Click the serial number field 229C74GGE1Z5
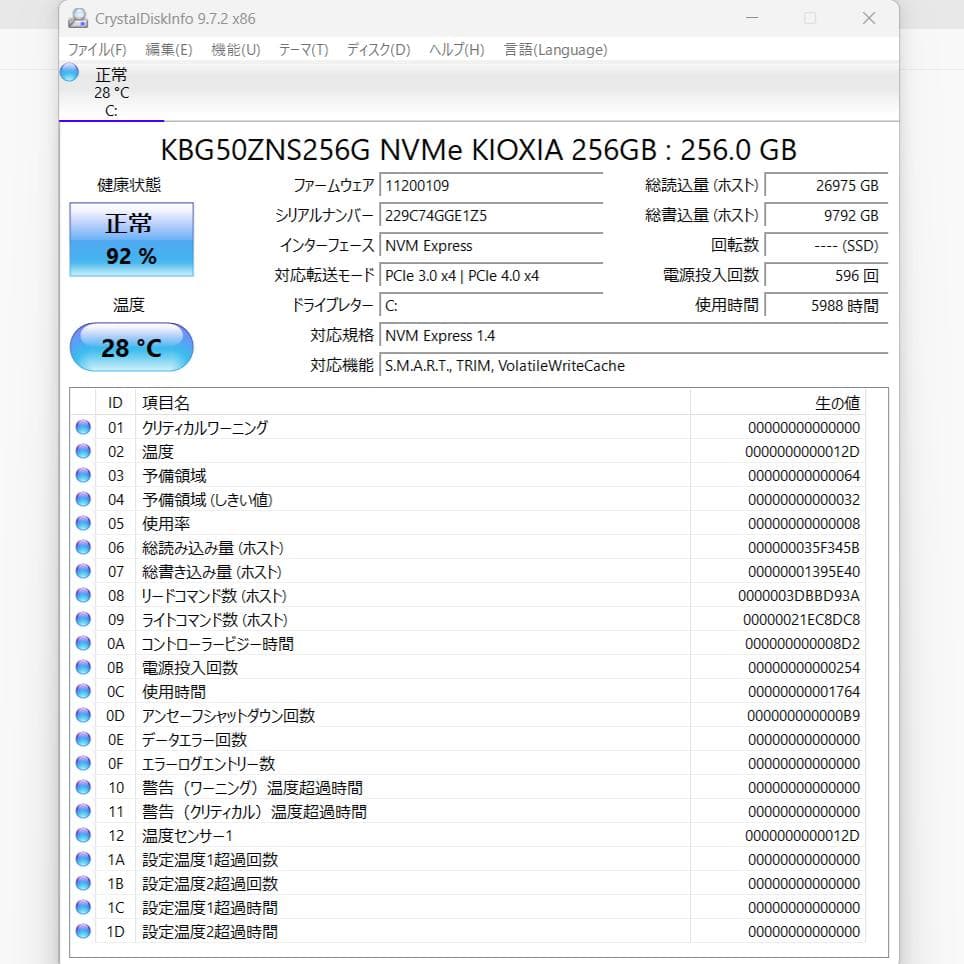Screen dimensions: 964x964 click(x=491, y=216)
